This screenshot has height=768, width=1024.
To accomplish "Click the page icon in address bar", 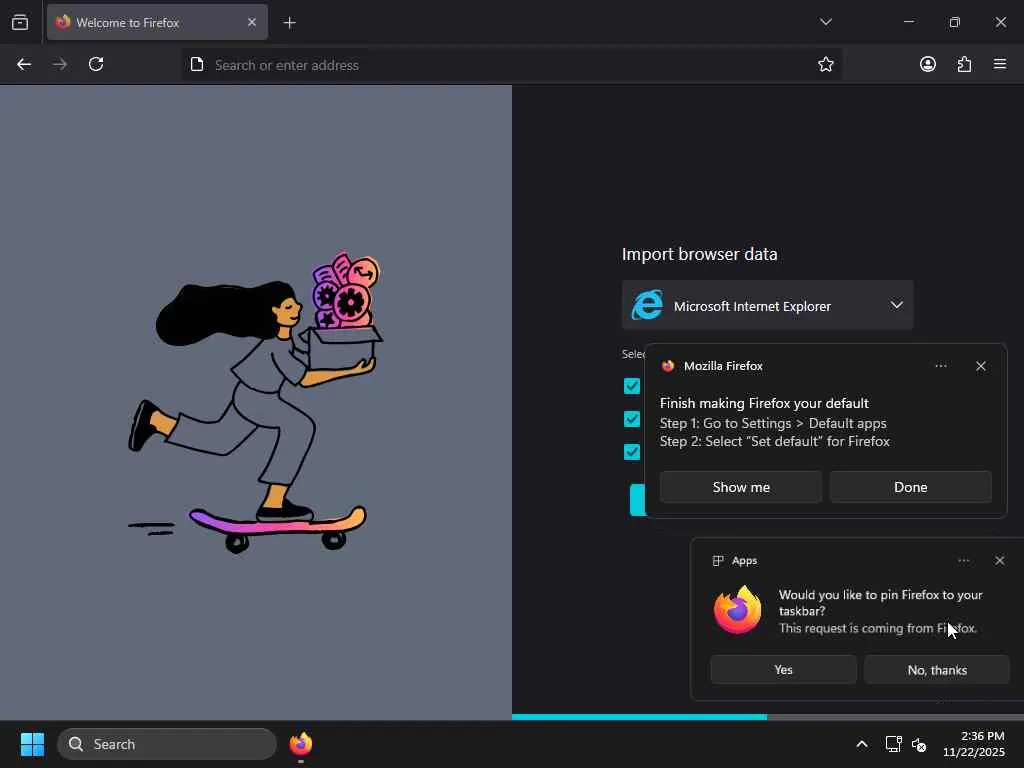I will (197, 64).
